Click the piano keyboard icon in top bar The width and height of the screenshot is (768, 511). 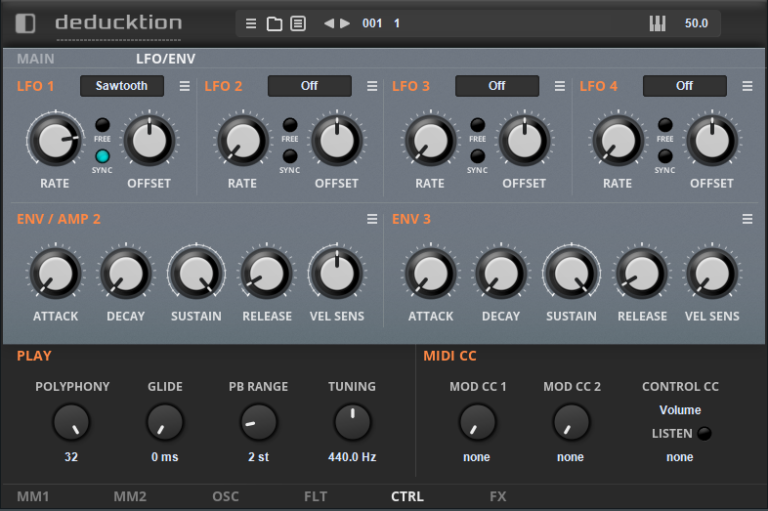(657, 24)
